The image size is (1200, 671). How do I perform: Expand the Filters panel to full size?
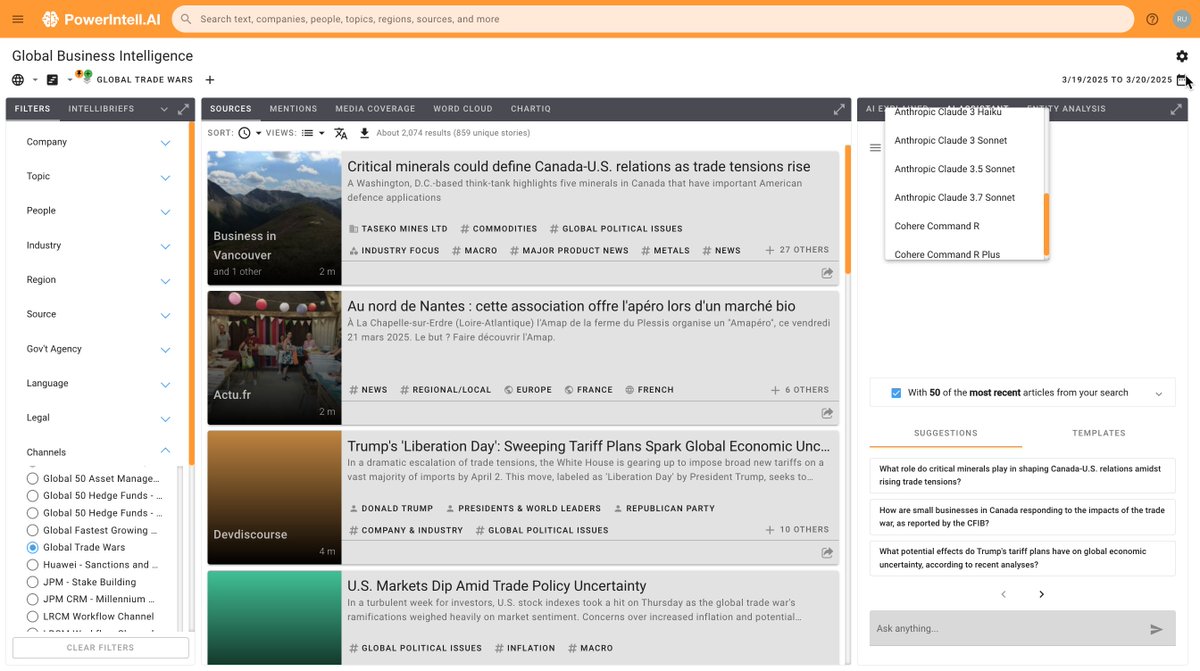coord(184,109)
